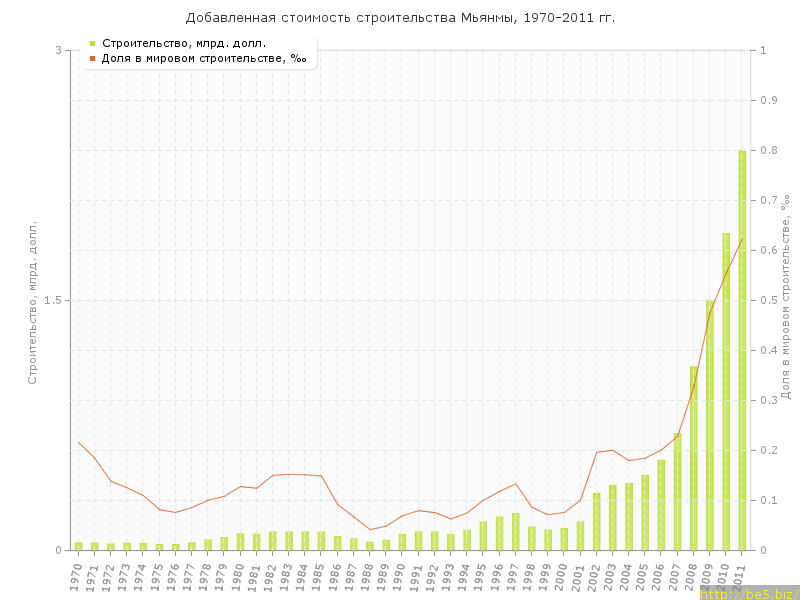Open the be5.biz watermark link

click(x=749, y=593)
